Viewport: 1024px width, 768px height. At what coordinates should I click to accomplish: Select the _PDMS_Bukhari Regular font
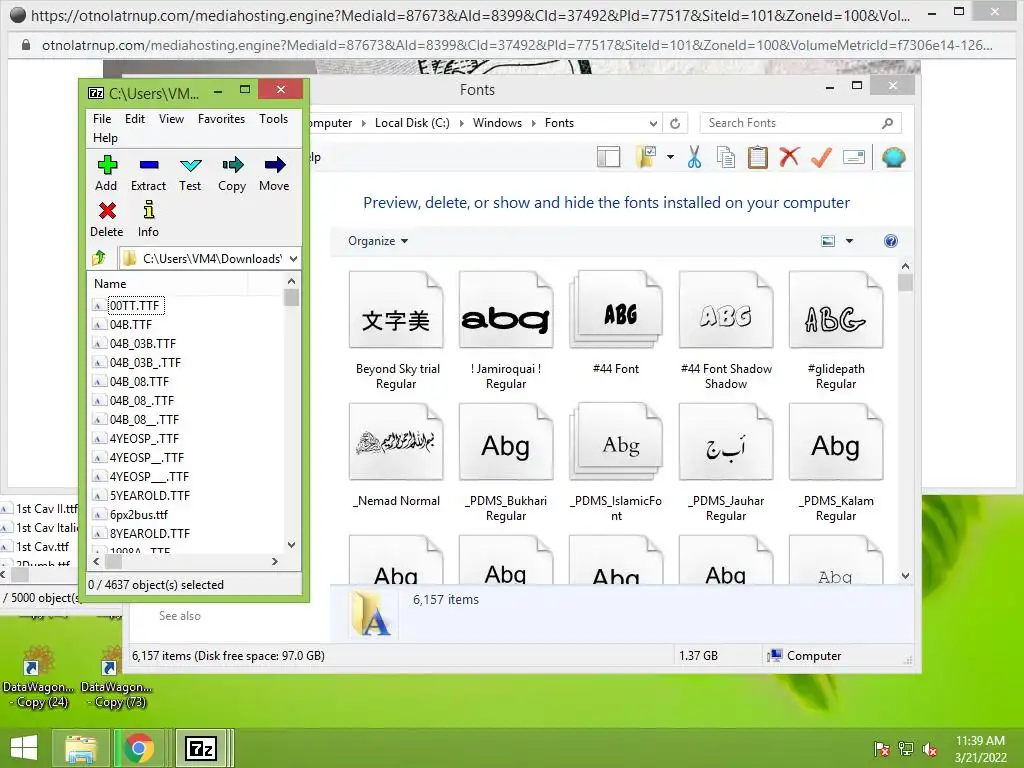point(506,463)
